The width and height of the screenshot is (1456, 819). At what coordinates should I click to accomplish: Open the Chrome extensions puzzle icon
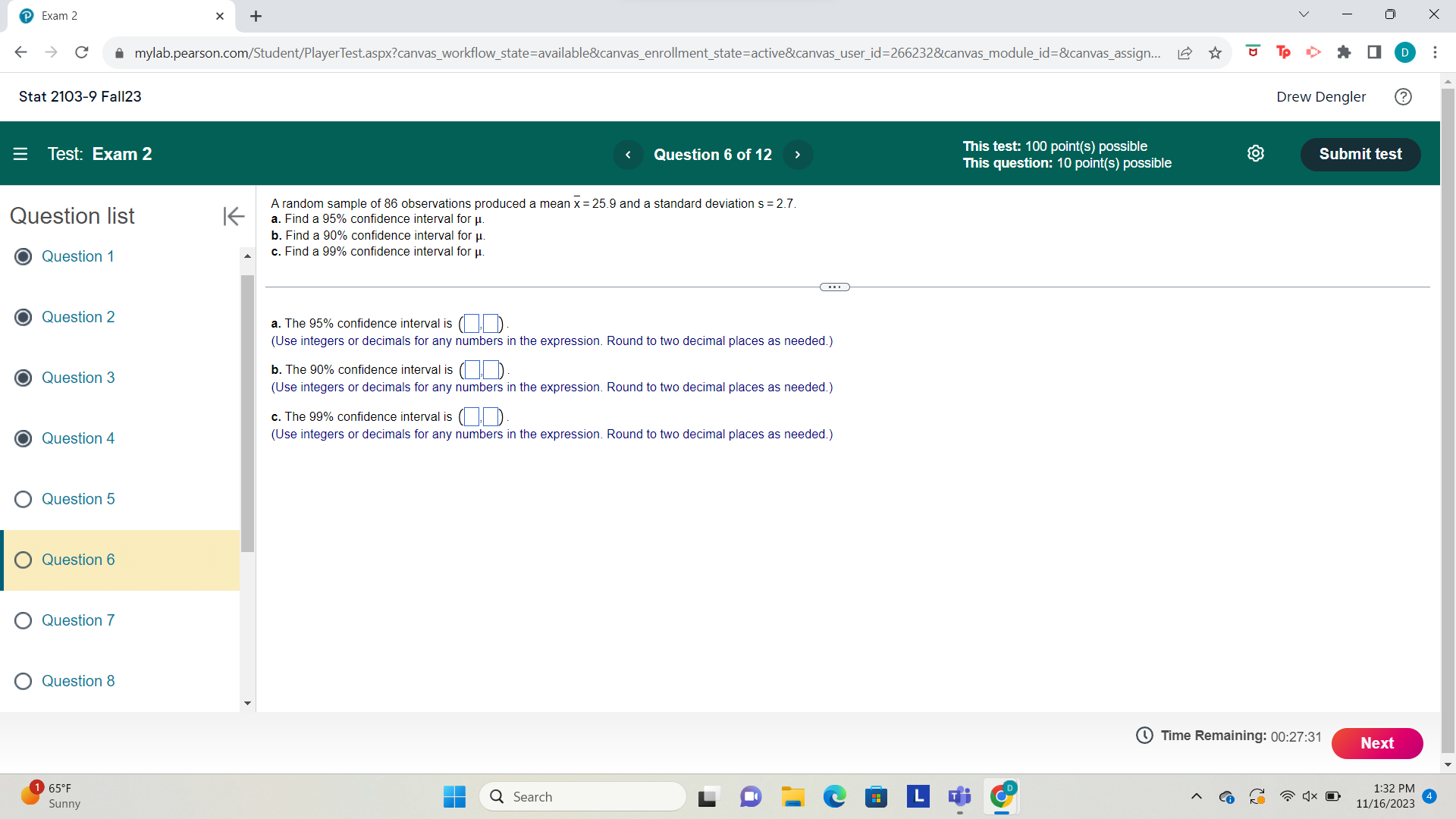click(x=1345, y=52)
